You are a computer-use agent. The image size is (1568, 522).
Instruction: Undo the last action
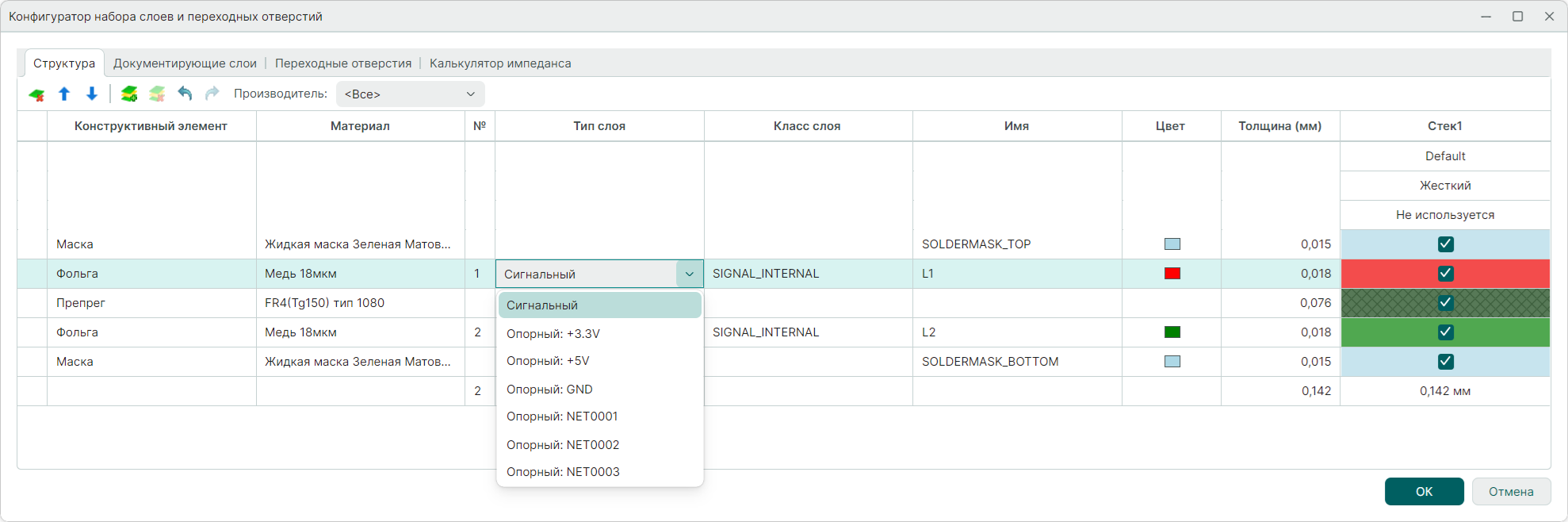(x=185, y=94)
